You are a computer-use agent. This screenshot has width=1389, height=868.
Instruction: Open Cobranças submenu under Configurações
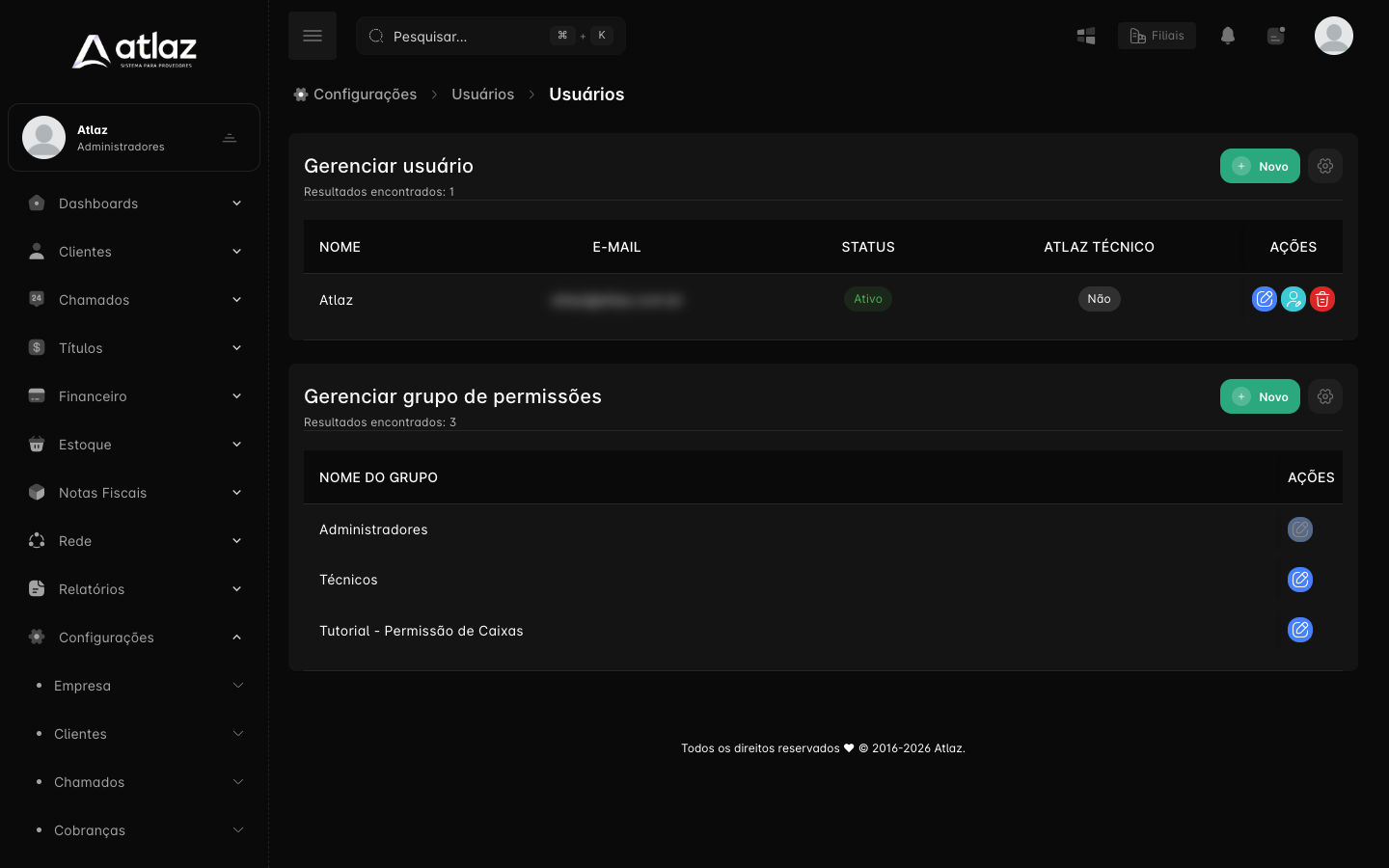(134, 830)
